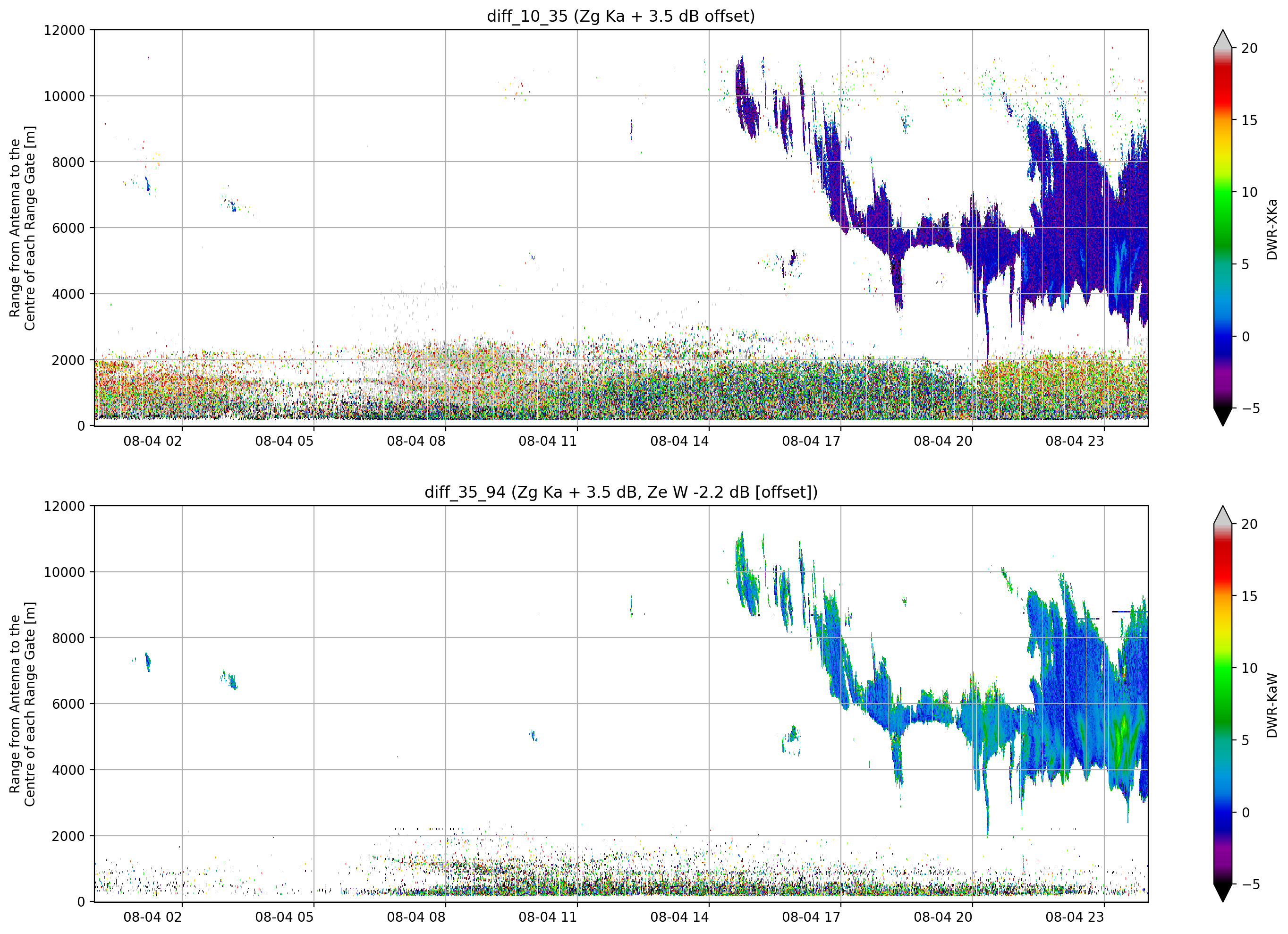Click "08-04 05" tick under the diff_35_94 plot
This screenshot has height=934, width=1288.
(285, 917)
